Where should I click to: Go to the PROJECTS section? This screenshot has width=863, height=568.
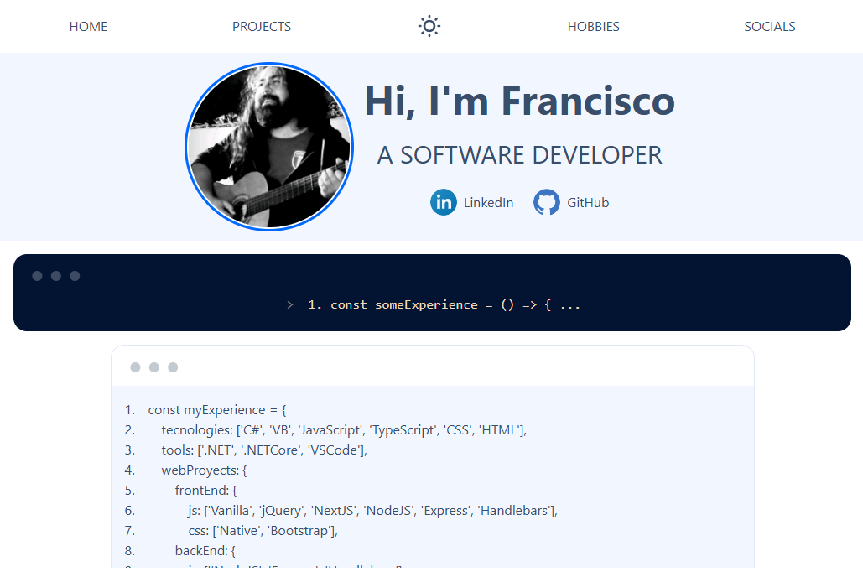(x=261, y=26)
